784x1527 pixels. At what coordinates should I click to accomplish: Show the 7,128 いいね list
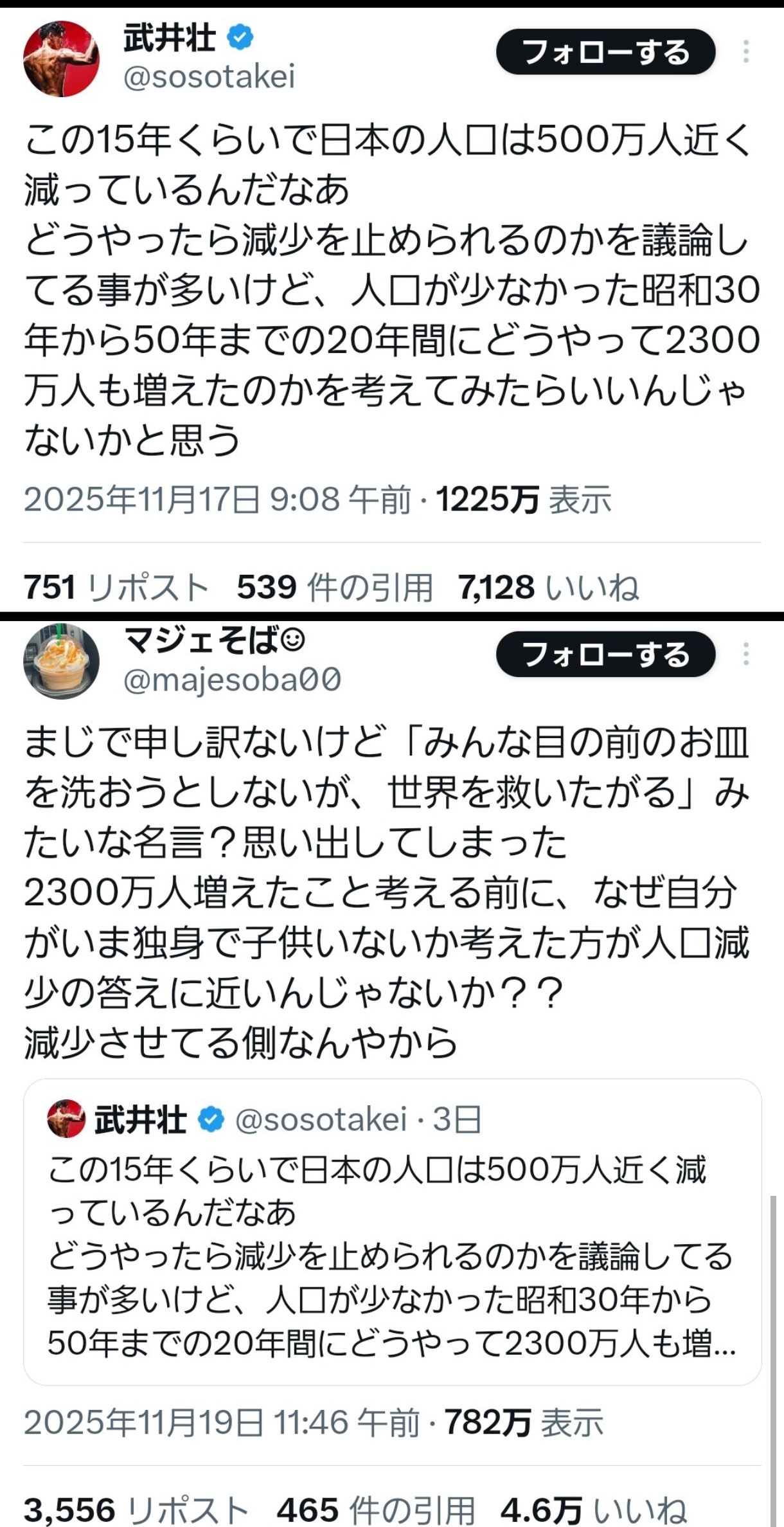tap(548, 587)
